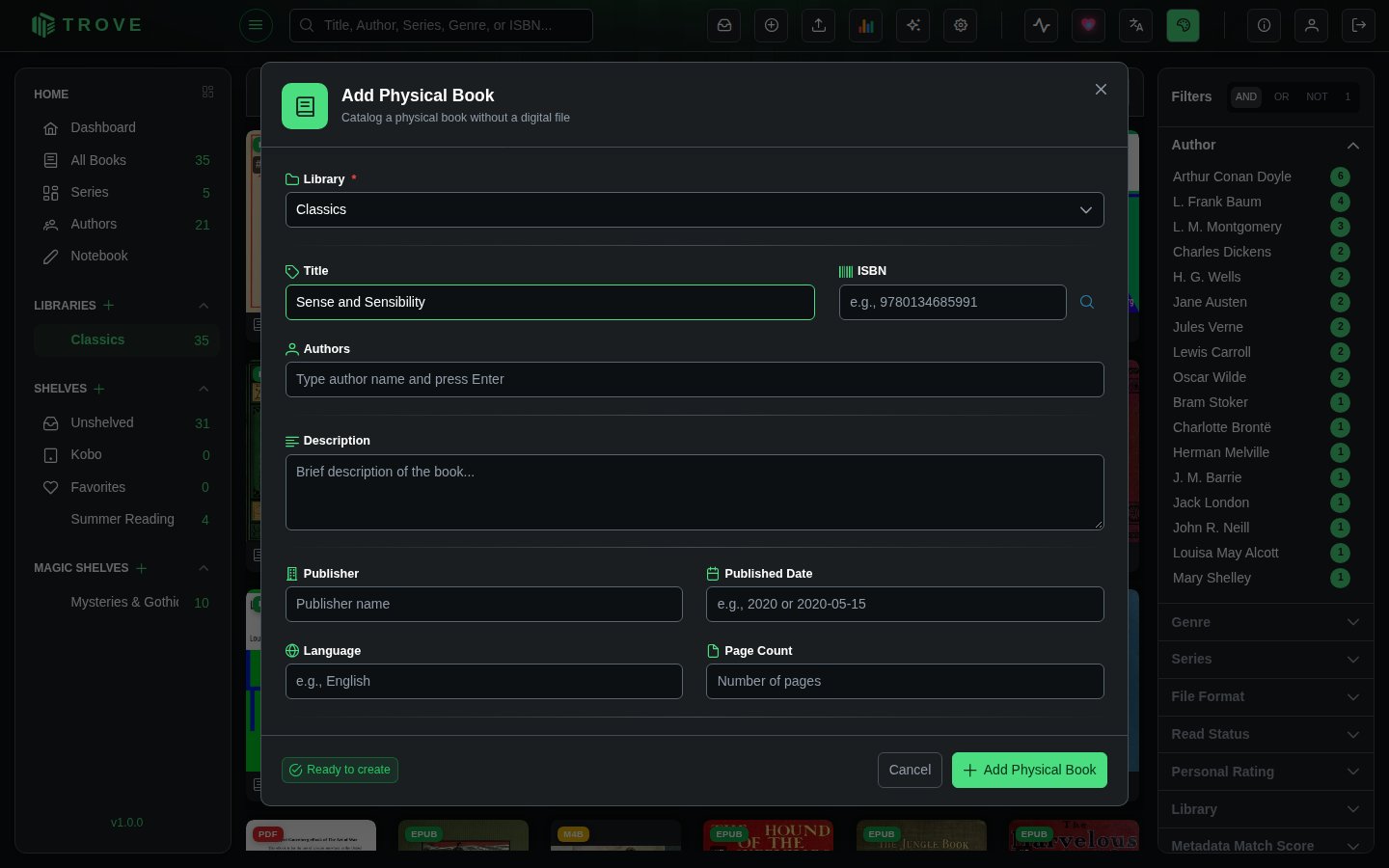Click the circled plus add icon in the top bar
This screenshot has height=868, width=1389.
[x=772, y=26]
